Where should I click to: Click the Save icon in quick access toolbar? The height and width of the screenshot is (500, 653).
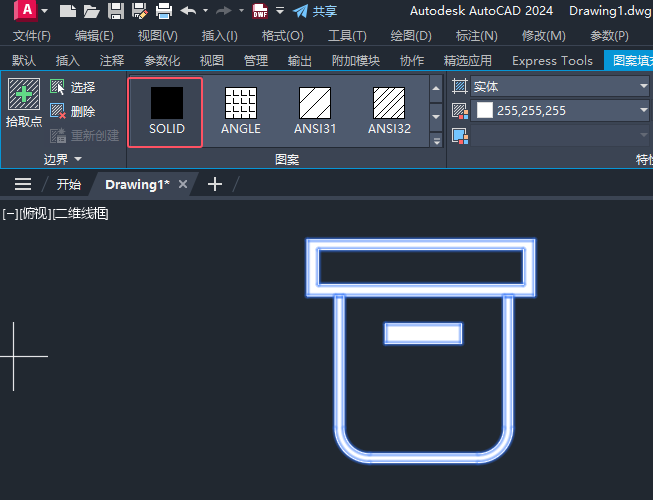(116, 11)
